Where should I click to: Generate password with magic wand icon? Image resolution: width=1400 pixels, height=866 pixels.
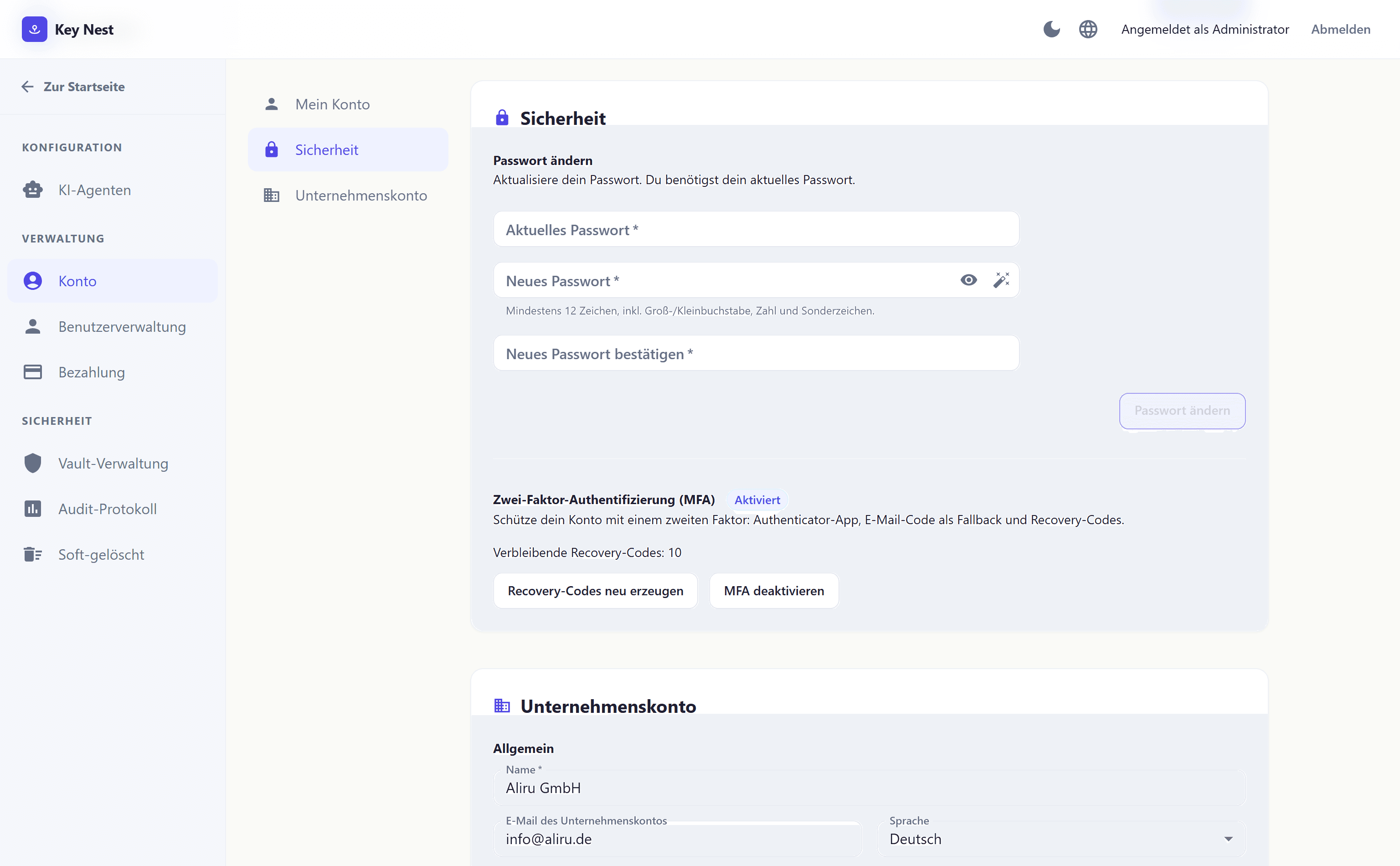click(x=1001, y=280)
